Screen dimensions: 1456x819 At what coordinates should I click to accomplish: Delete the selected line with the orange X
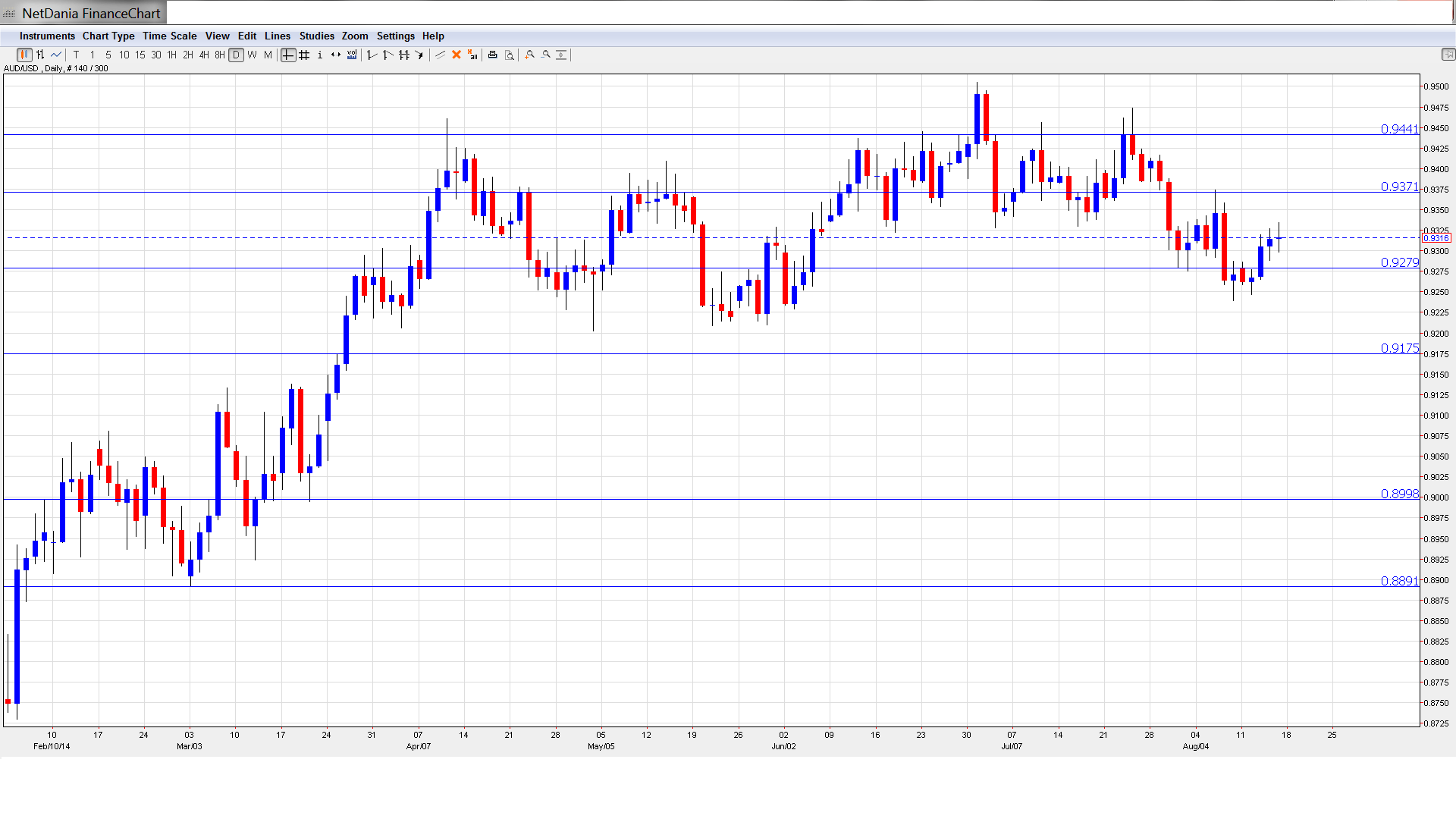point(457,55)
